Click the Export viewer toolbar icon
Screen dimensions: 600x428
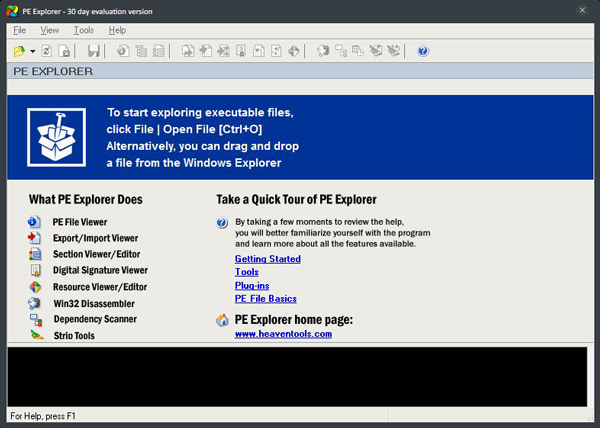[188, 51]
